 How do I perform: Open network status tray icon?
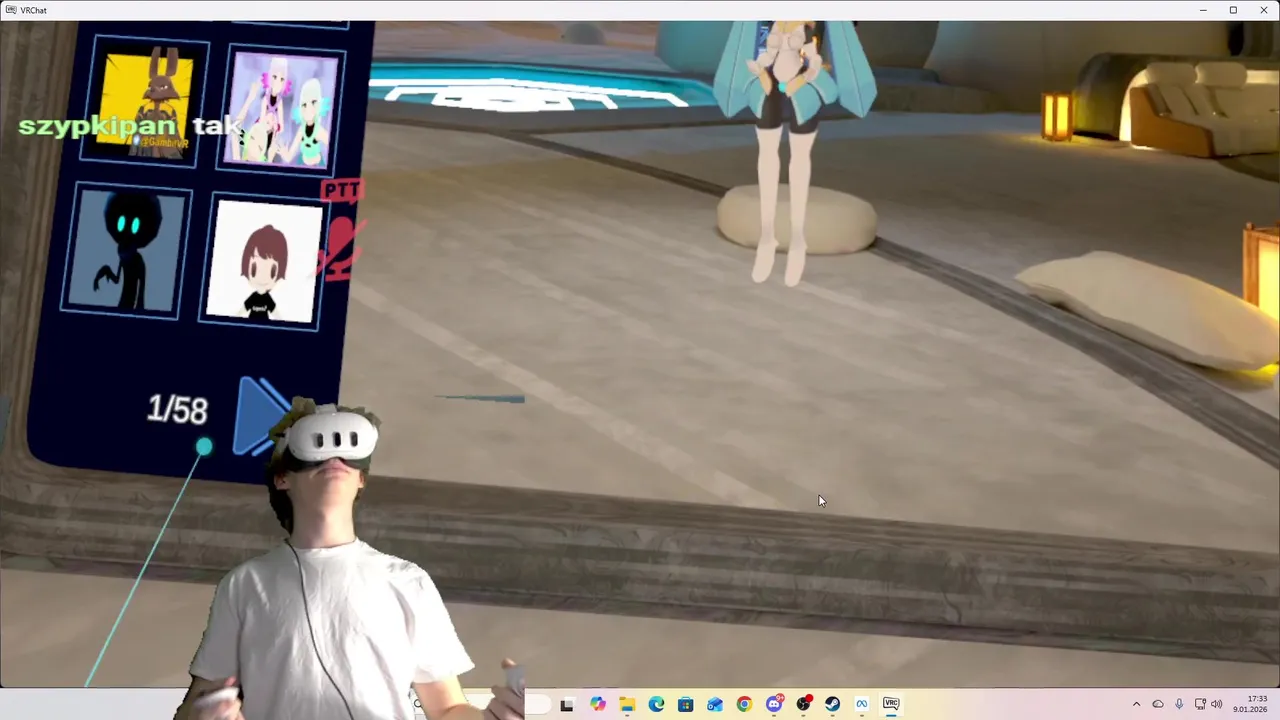(x=1200, y=704)
